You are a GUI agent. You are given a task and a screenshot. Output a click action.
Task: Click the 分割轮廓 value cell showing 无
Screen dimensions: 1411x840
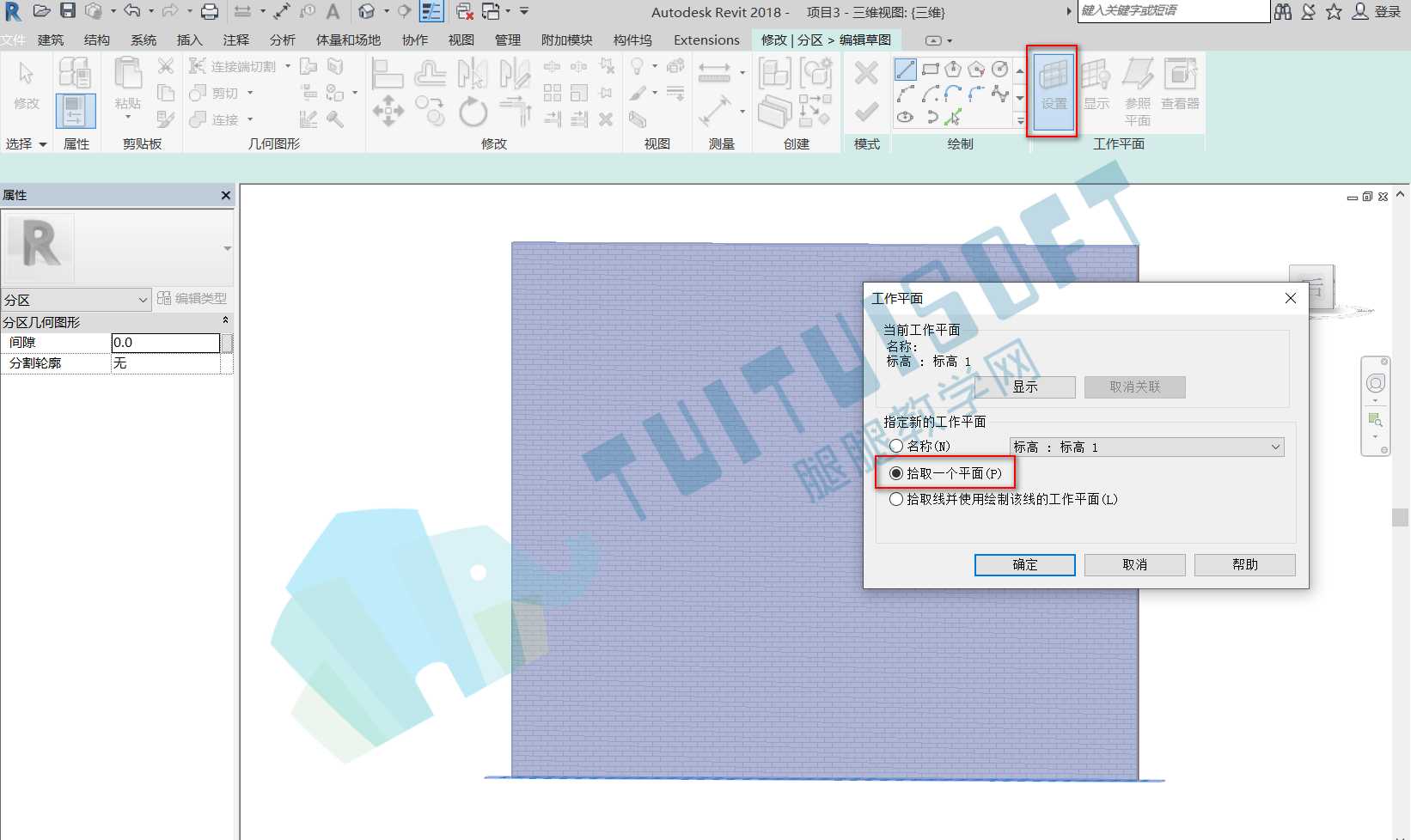pyautogui.click(x=165, y=363)
